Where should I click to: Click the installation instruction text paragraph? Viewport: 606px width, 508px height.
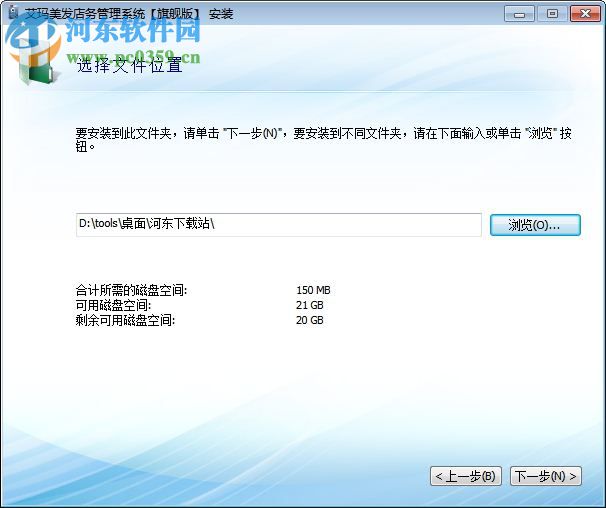pyautogui.click(x=323, y=140)
